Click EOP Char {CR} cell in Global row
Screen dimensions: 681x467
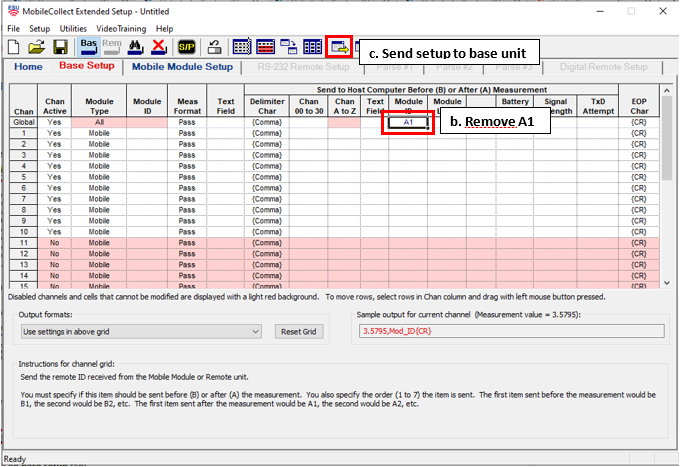[x=639, y=123]
